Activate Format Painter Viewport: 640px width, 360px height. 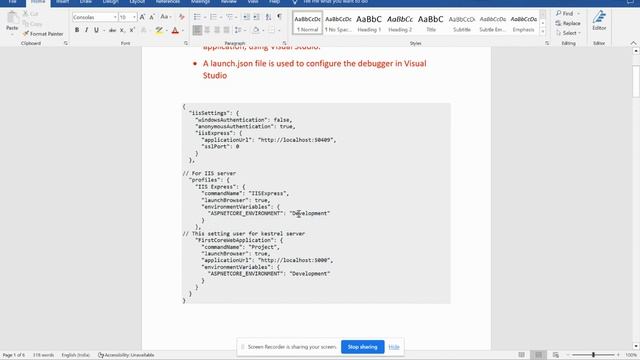pyautogui.click(x=43, y=33)
